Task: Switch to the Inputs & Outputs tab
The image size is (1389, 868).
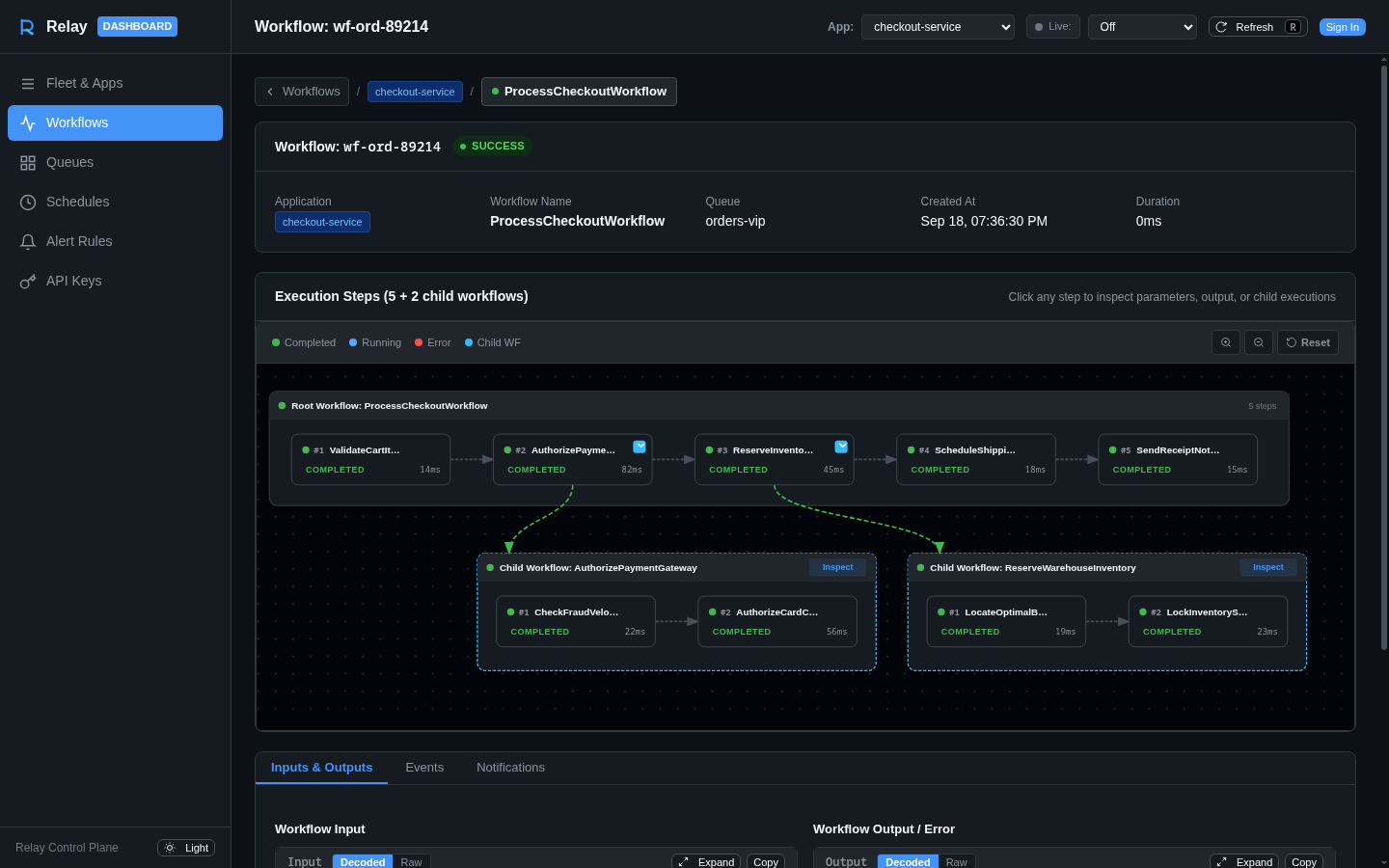Action: [321, 768]
